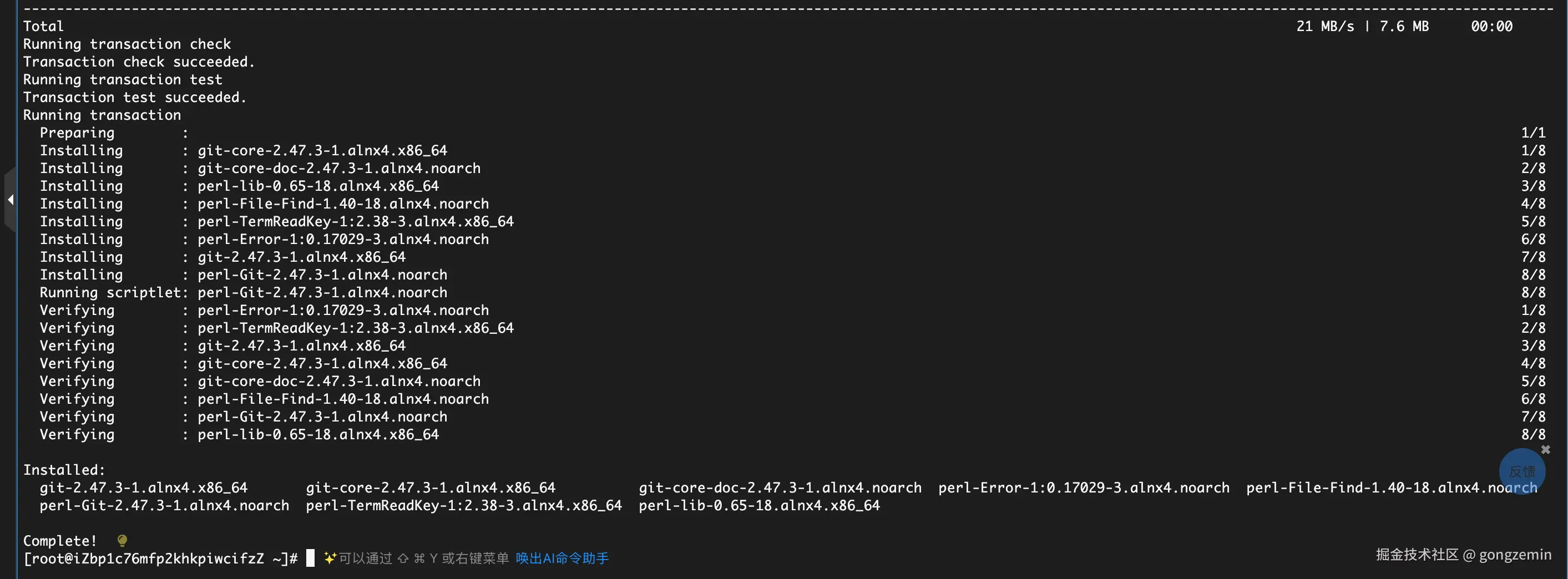1568x579 pixels.
Task: Click perl-TermReadKey package name in Installed list
Action: [464, 505]
